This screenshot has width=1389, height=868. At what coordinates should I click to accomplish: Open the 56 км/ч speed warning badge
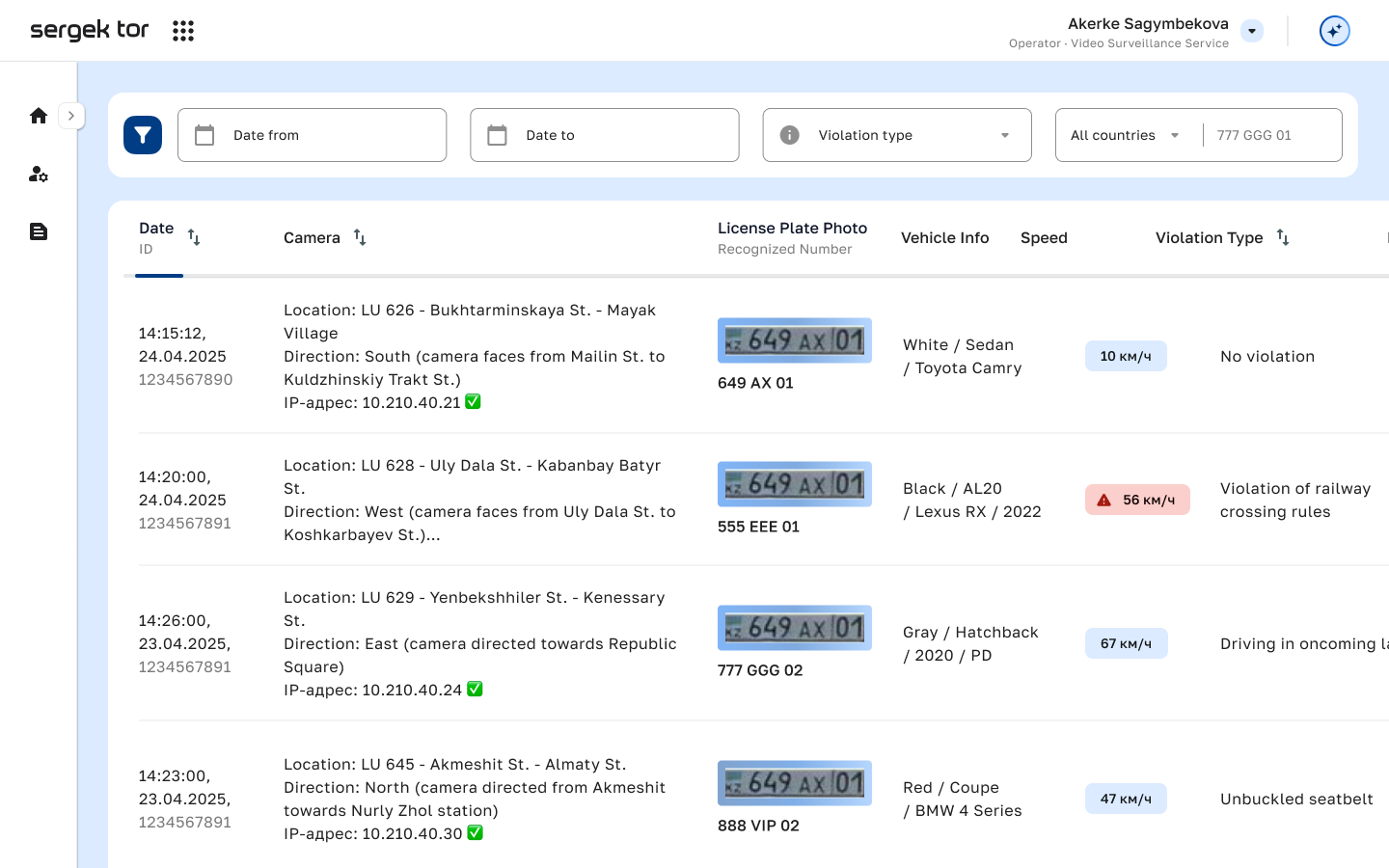[x=1137, y=500]
